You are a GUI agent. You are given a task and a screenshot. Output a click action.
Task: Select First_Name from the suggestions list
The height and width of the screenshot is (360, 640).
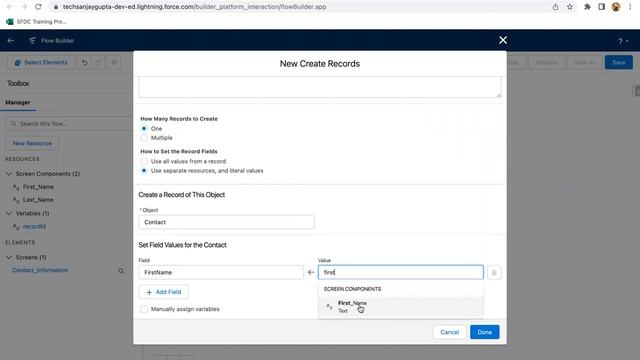[401, 307]
